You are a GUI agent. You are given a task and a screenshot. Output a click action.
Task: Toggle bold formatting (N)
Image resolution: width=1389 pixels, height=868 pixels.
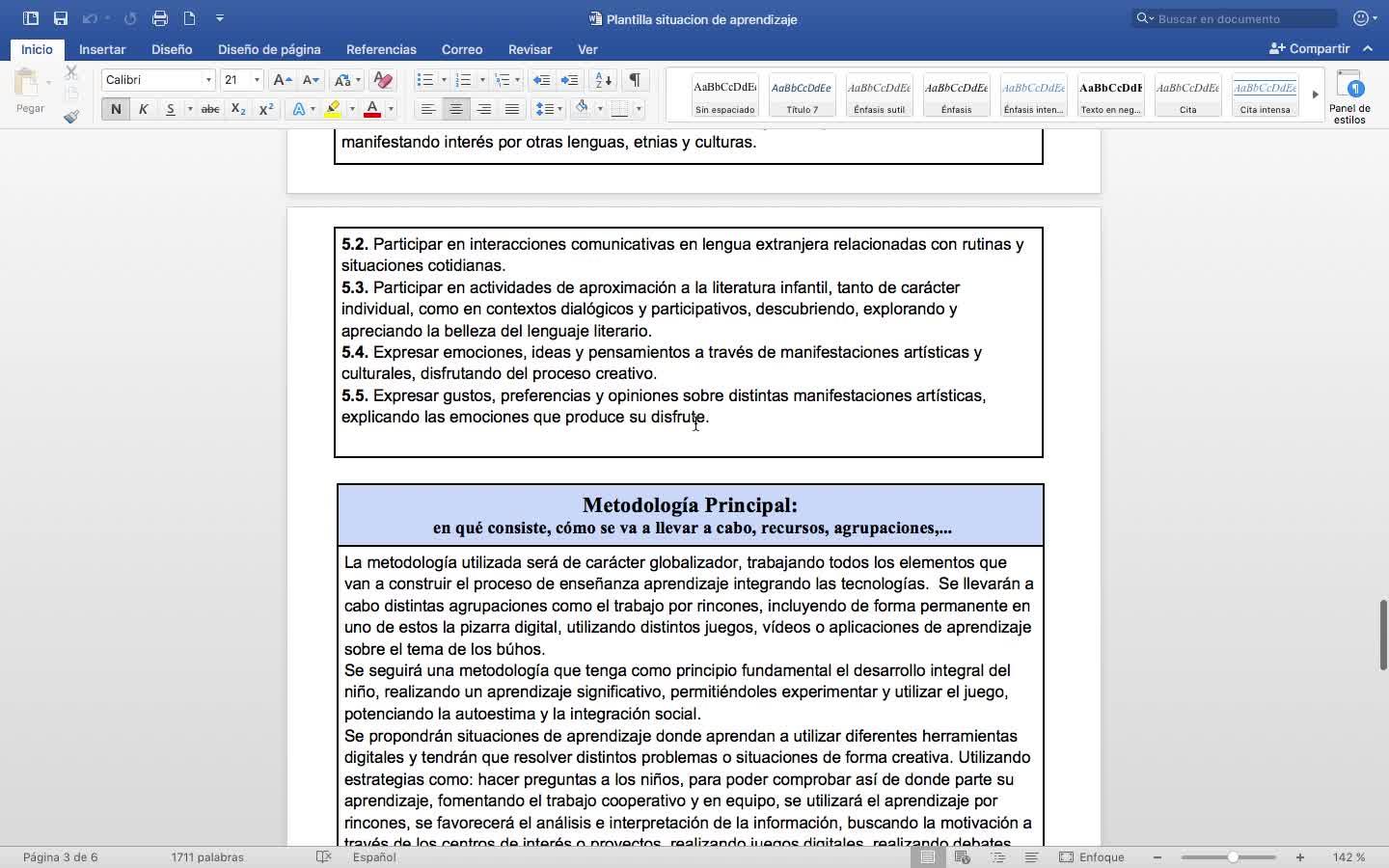point(116,109)
